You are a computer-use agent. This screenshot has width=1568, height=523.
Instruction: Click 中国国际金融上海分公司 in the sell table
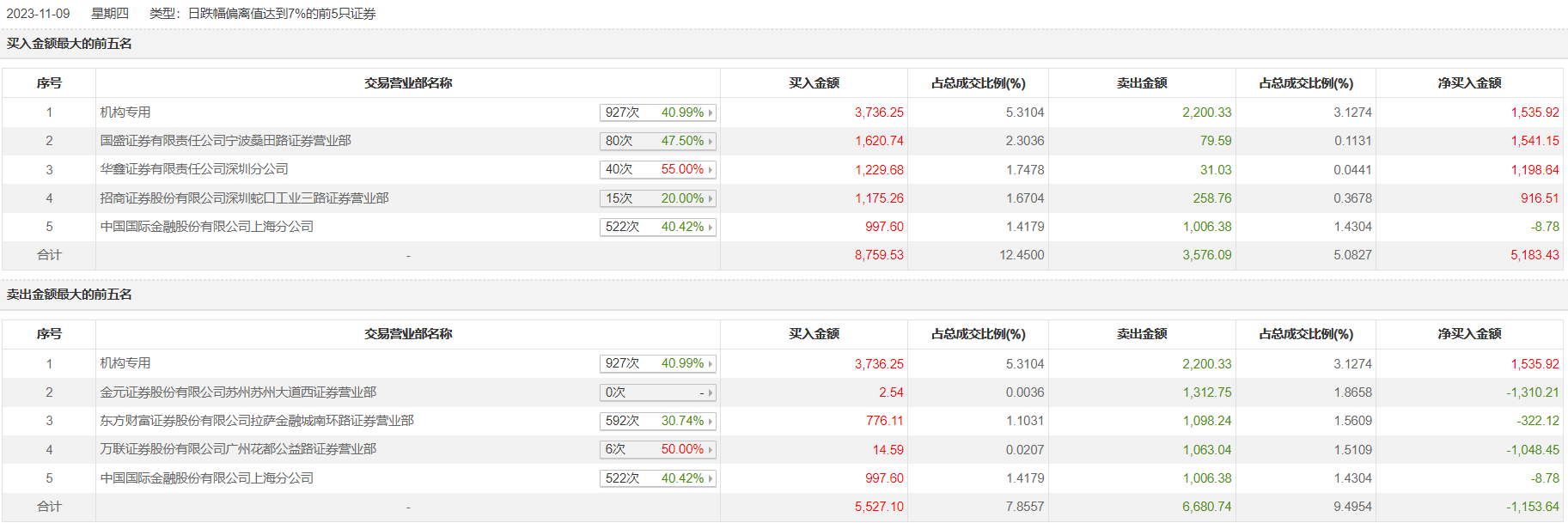point(206,478)
